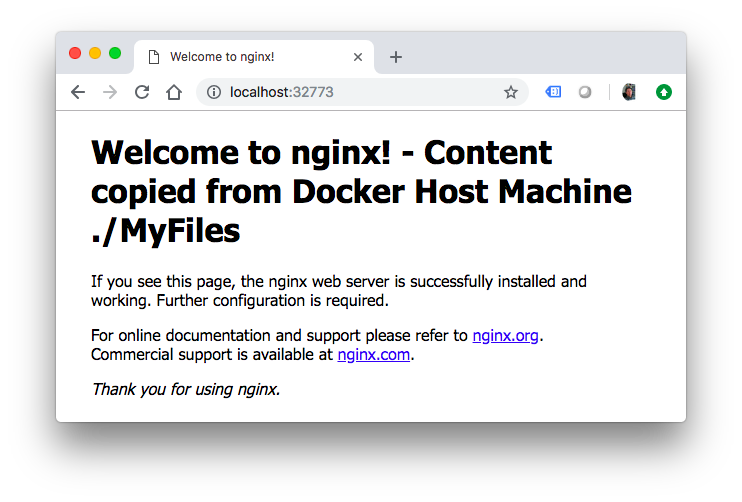View site information icon in address bar
Viewport: 742px width, 502px height.
point(214,92)
